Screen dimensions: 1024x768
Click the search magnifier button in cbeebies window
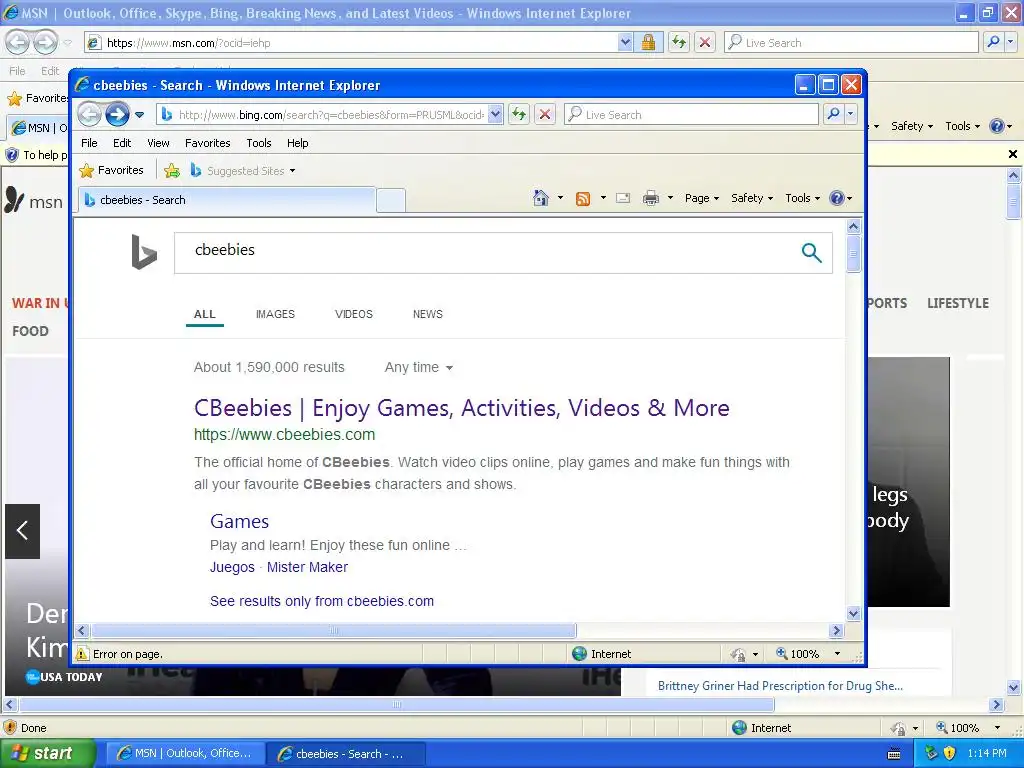[x=833, y=114]
